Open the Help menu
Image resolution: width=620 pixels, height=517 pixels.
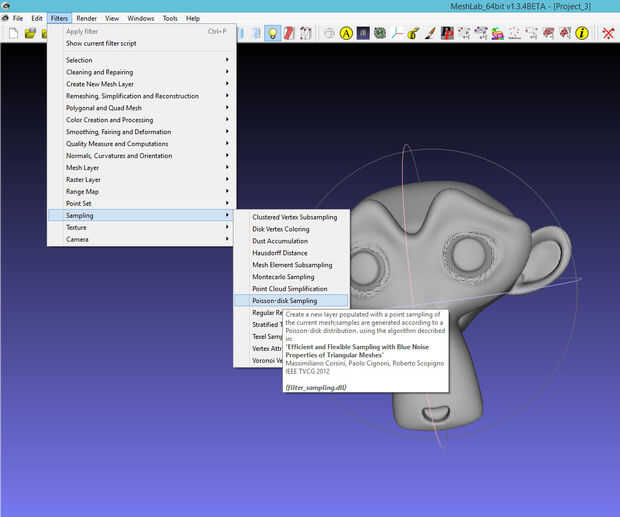pyautogui.click(x=193, y=18)
